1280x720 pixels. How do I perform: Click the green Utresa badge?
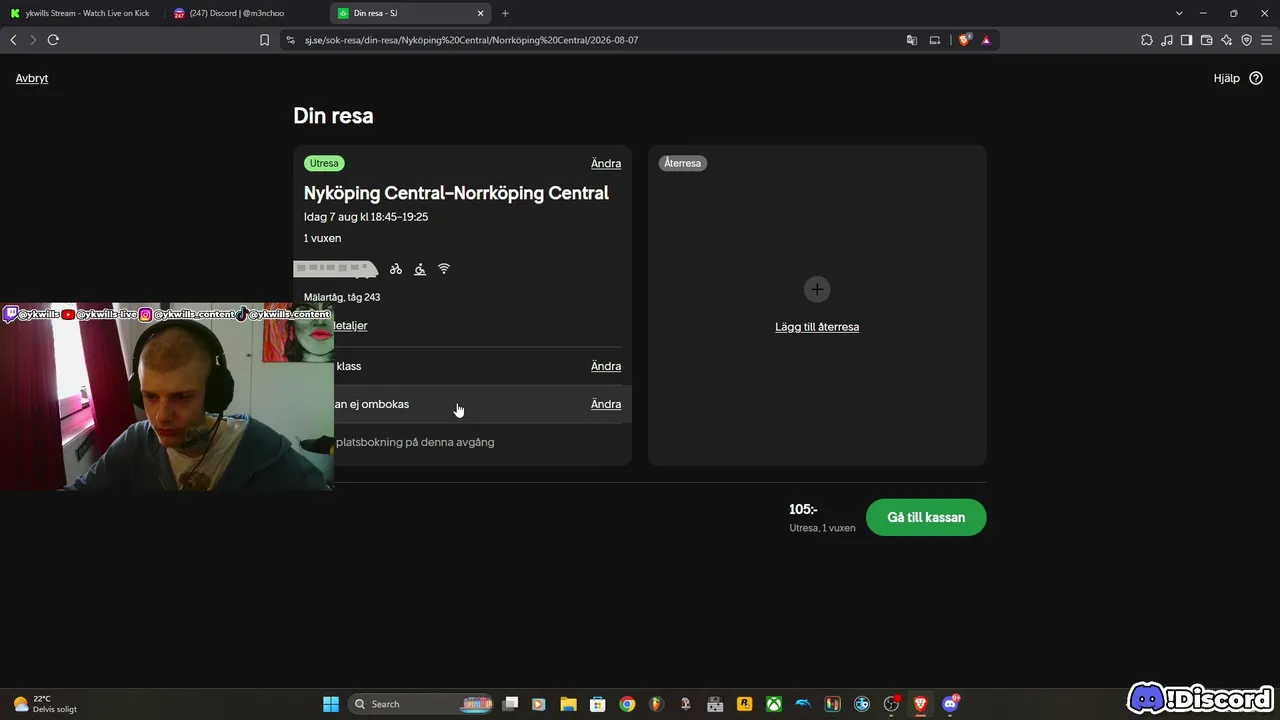(x=324, y=163)
